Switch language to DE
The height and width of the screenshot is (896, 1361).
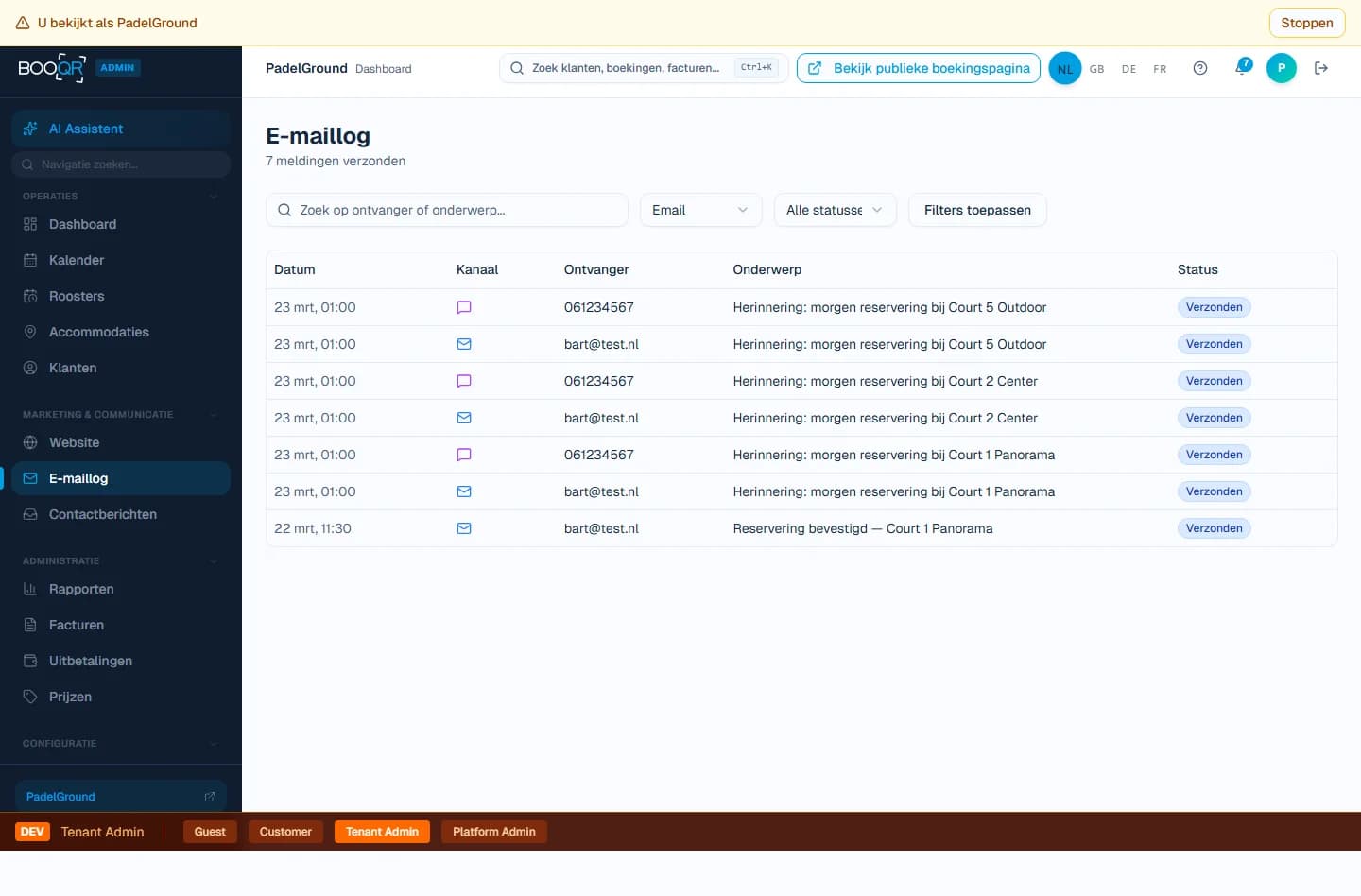pyautogui.click(x=1128, y=69)
